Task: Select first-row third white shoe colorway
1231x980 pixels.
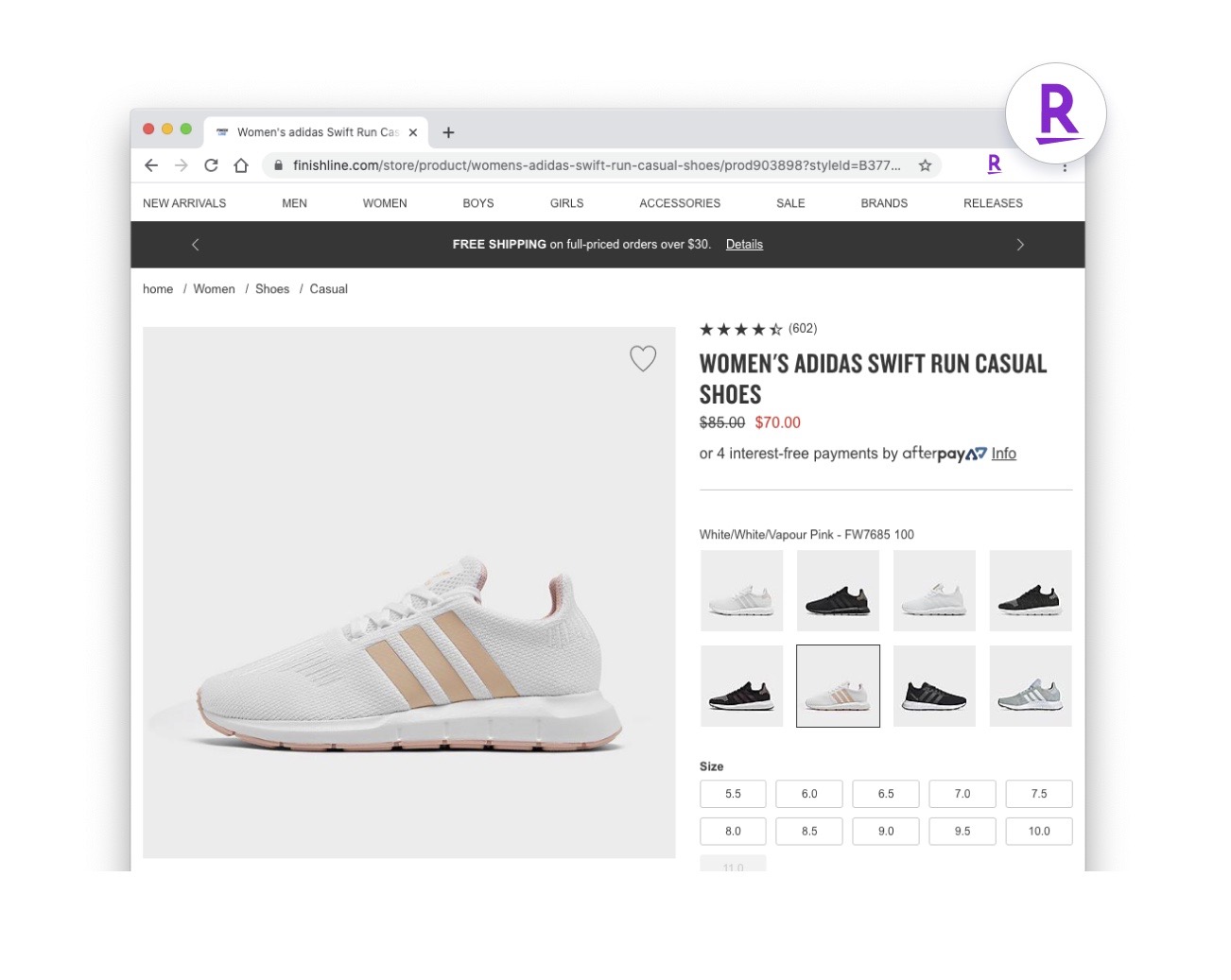Action: pos(934,591)
